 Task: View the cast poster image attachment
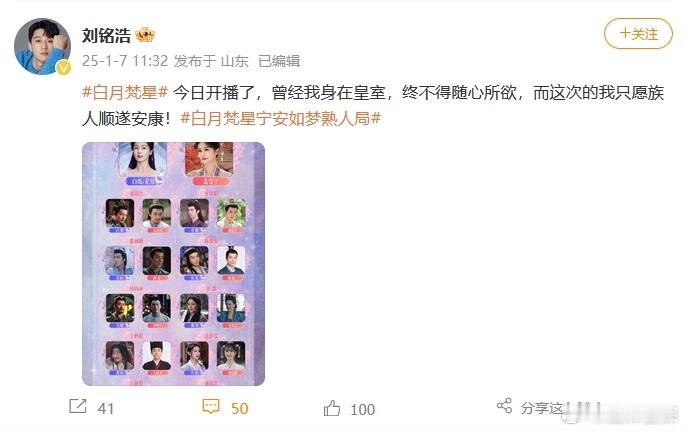(174, 264)
